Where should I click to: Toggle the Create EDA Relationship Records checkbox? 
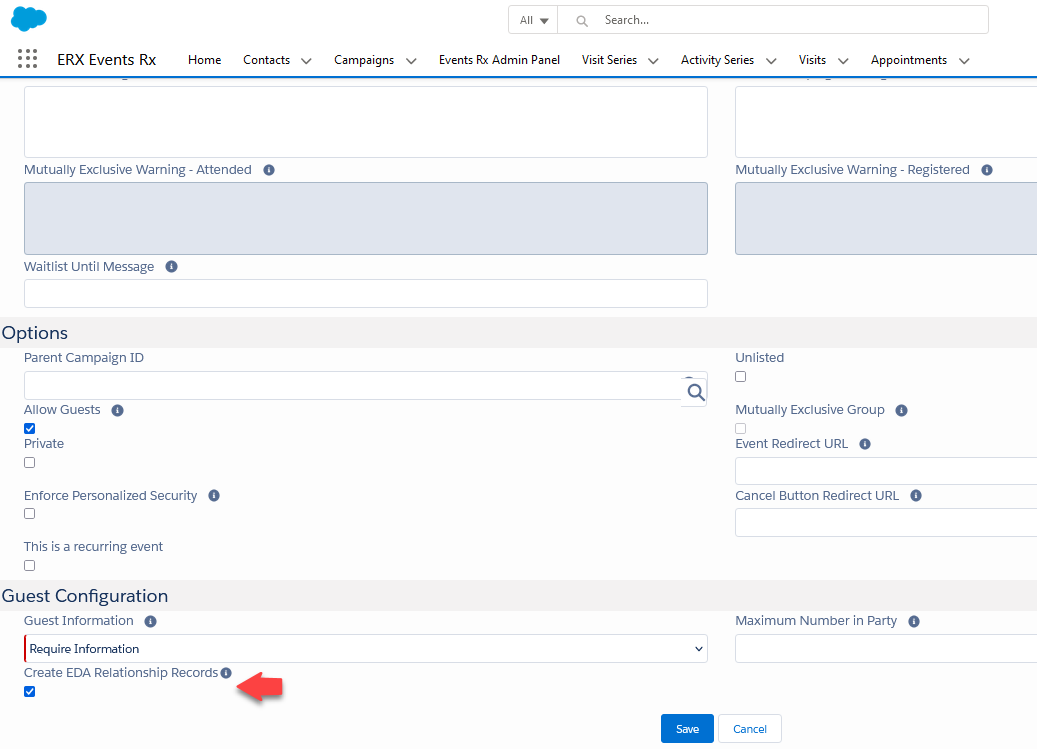(30, 692)
